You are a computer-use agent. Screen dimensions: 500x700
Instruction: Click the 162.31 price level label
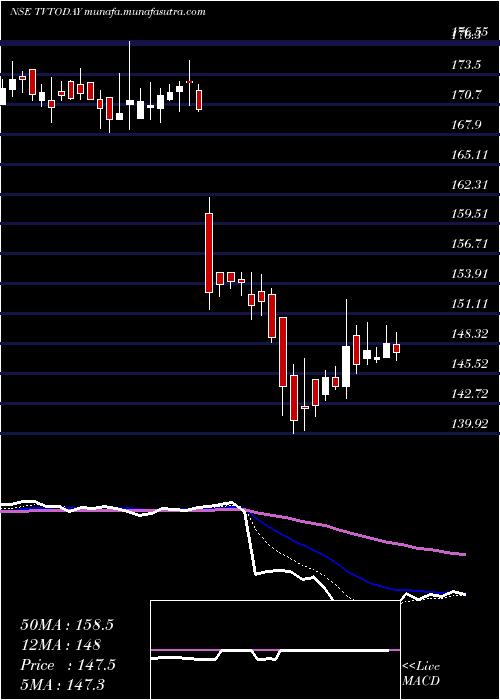[x=469, y=184]
